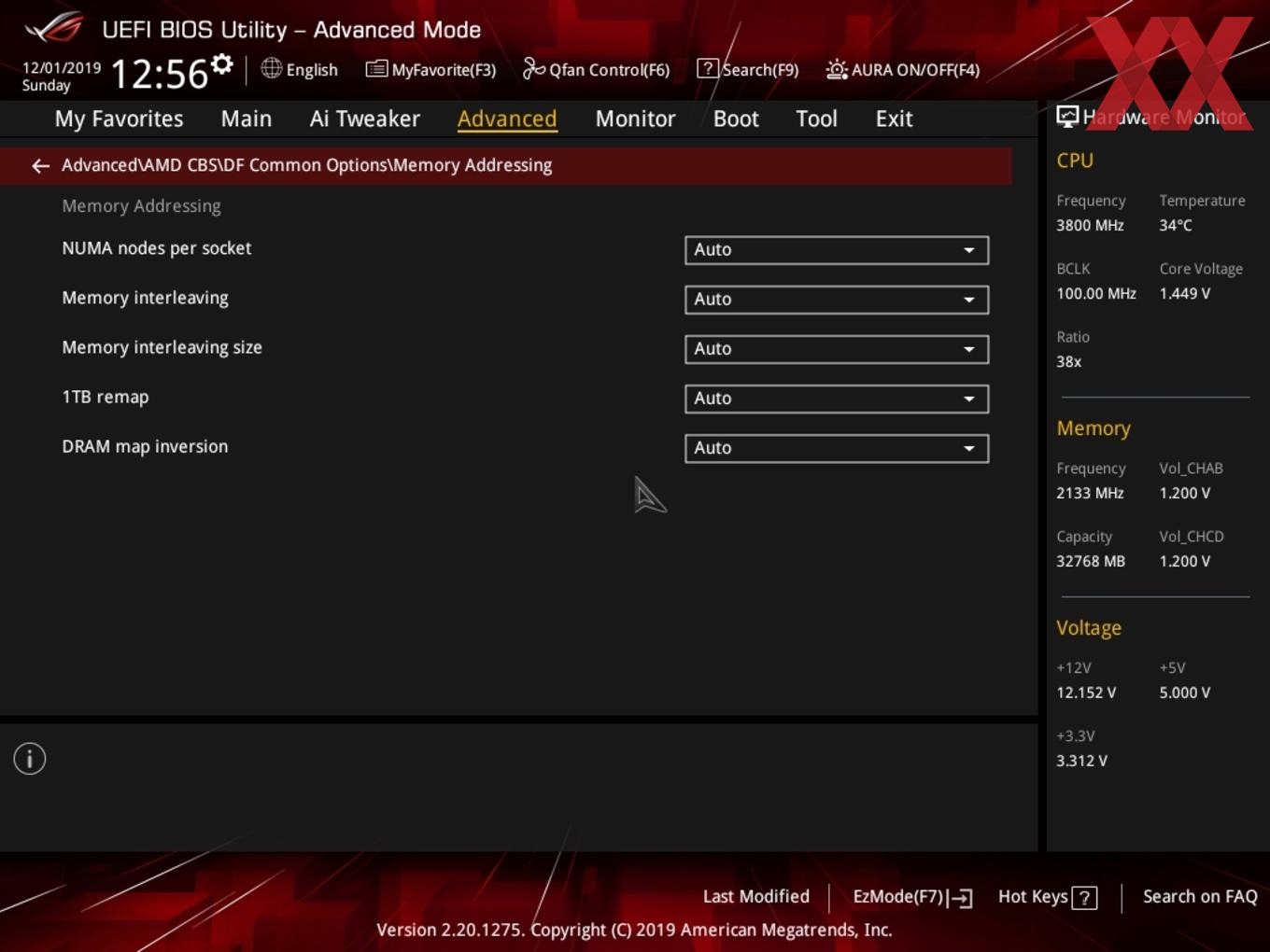
Task: Click the Vol_CHAB label
Action: [1191, 469]
